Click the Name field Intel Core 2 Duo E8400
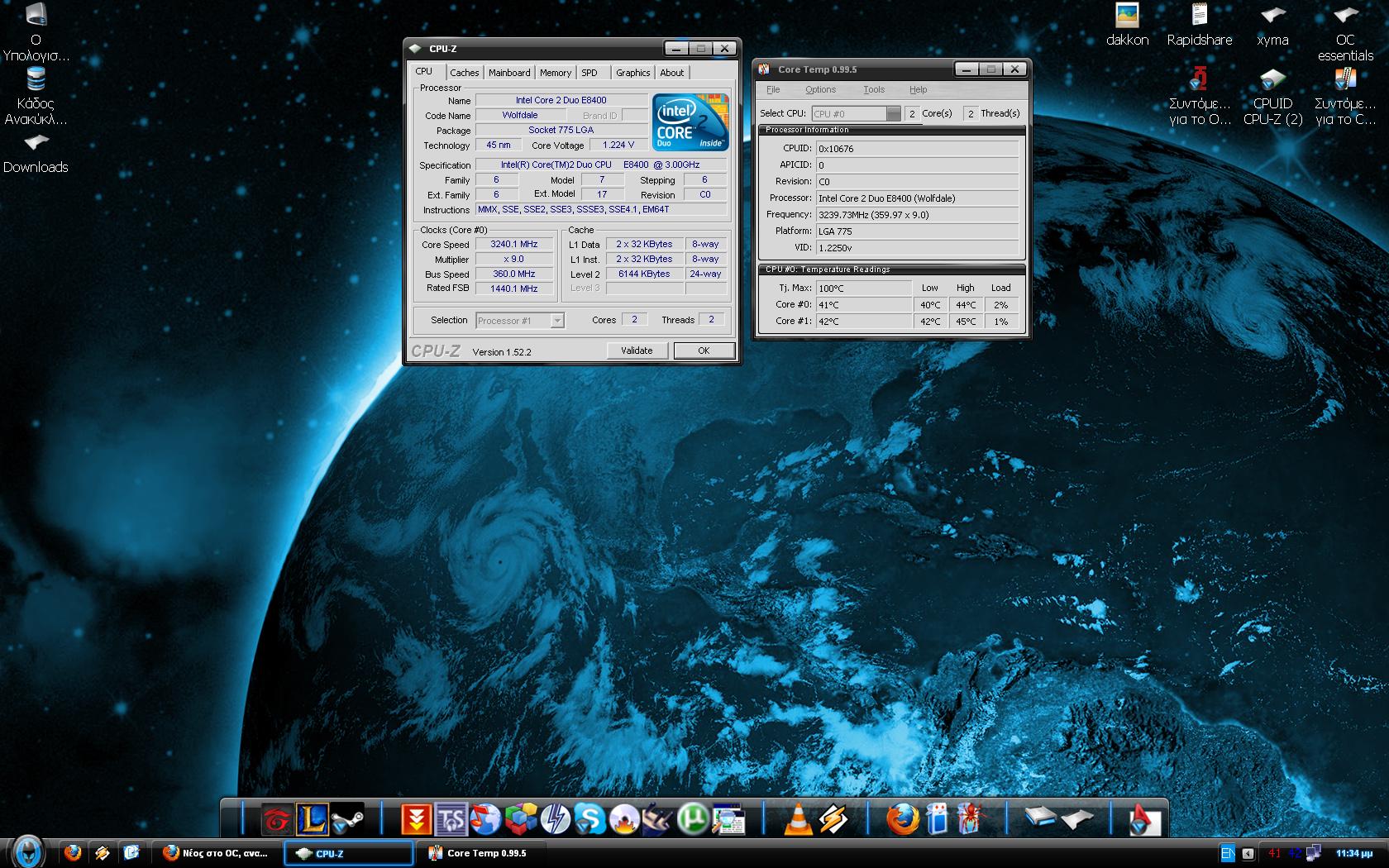Viewport: 1389px width, 868px height. pos(561,100)
